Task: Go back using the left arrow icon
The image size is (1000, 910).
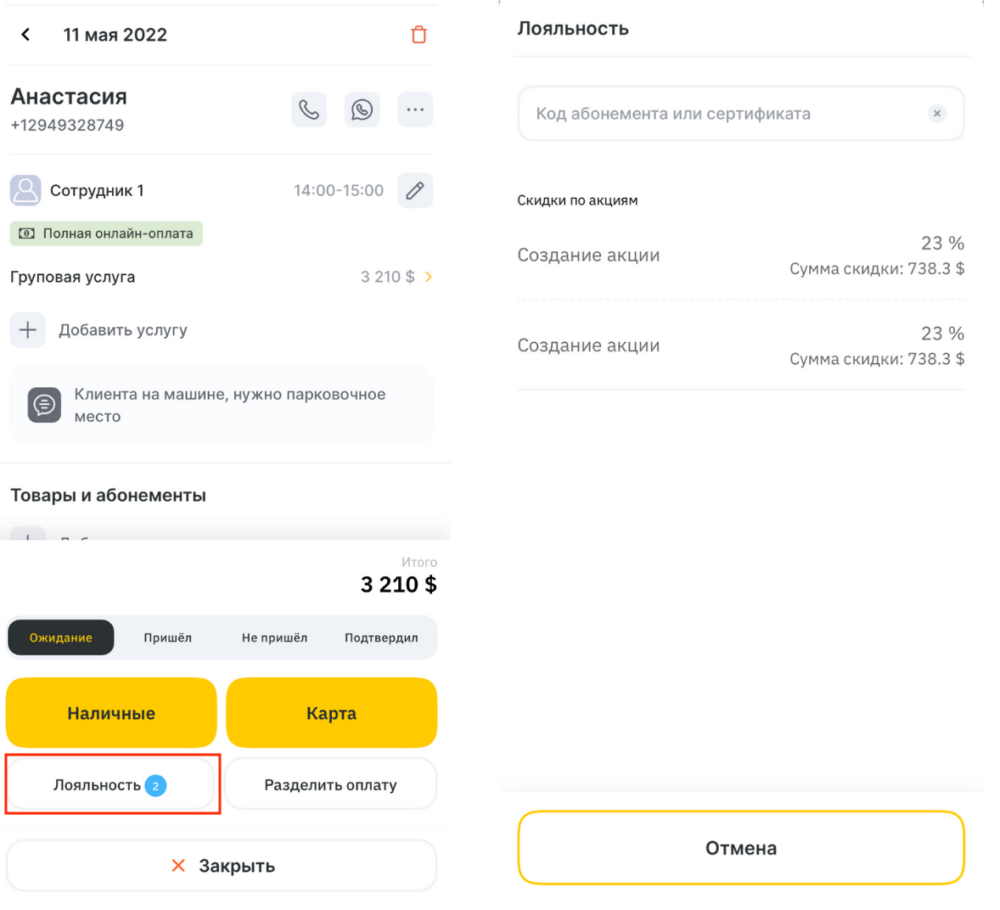Action: point(26,34)
